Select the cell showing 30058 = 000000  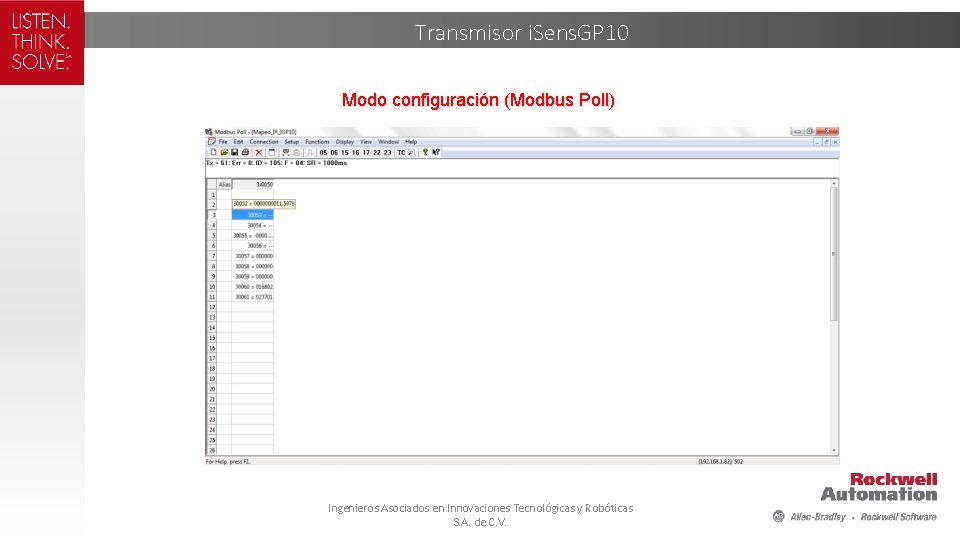pyautogui.click(x=253, y=266)
